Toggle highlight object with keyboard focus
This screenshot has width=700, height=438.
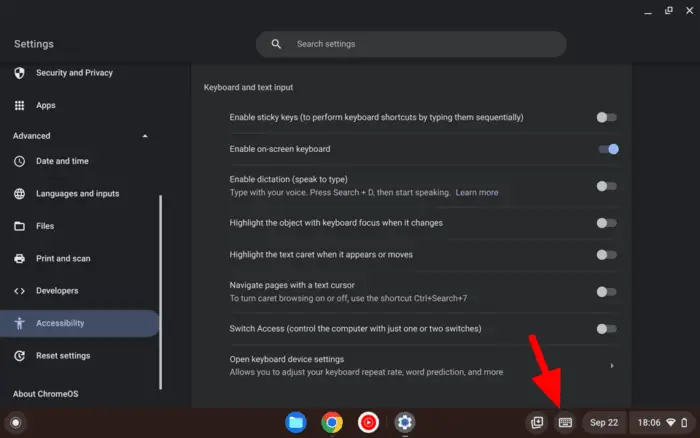click(x=607, y=223)
